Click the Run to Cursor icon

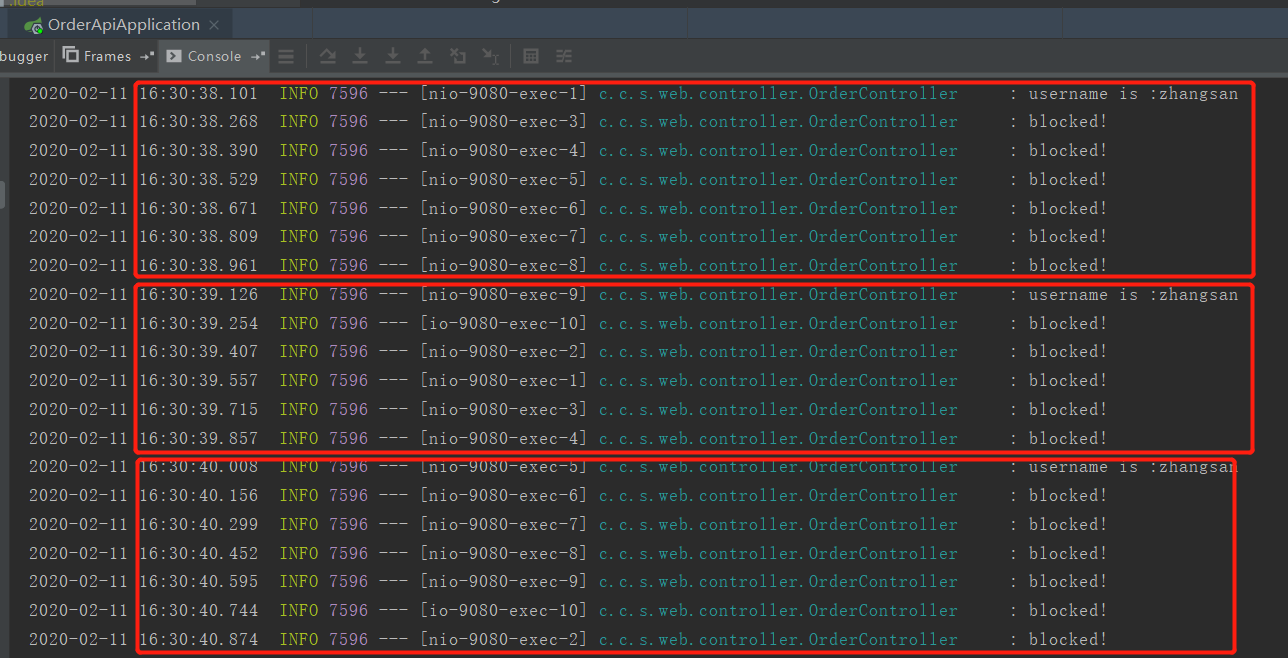click(491, 56)
